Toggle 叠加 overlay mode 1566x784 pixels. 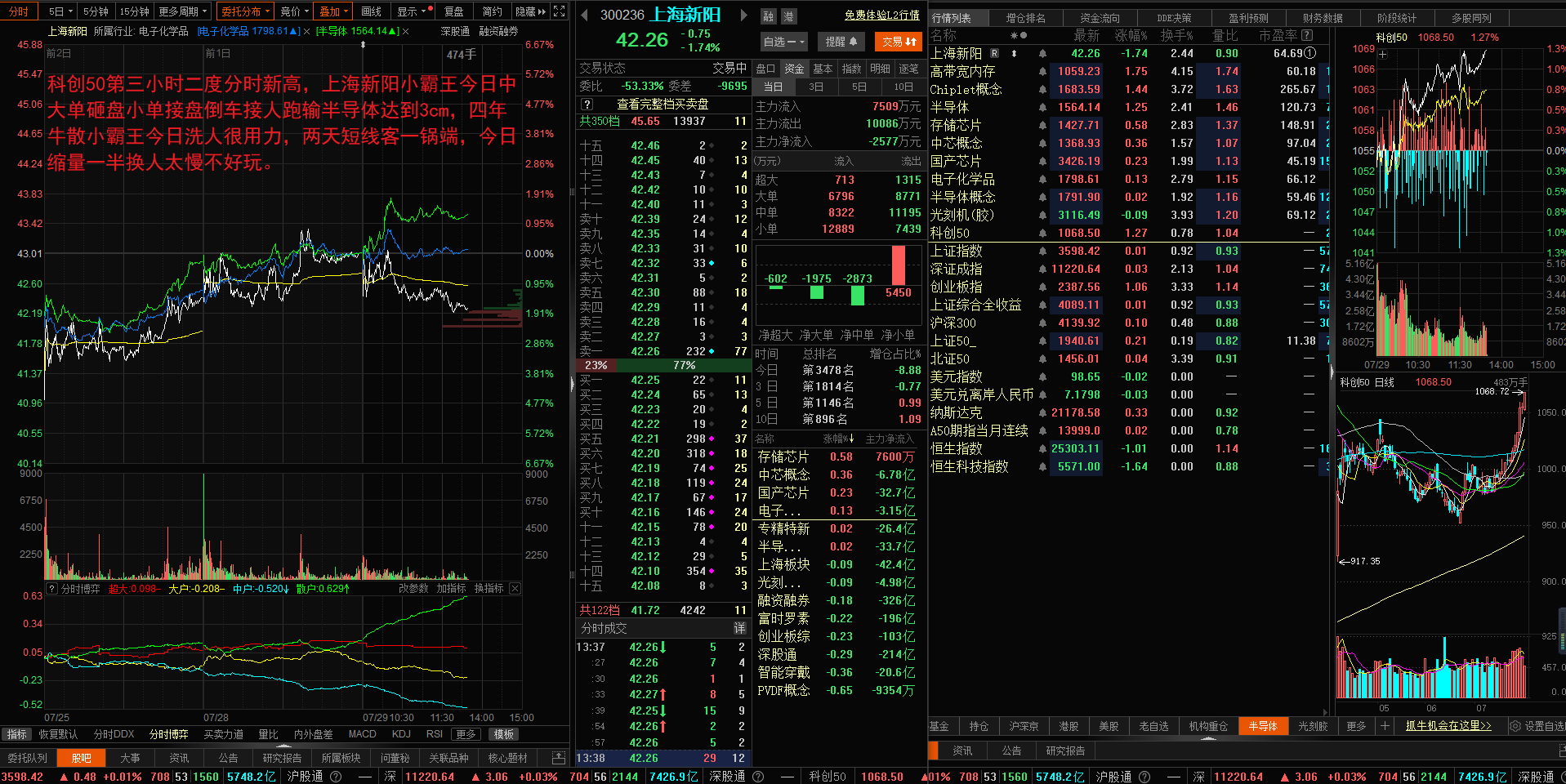(x=334, y=11)
